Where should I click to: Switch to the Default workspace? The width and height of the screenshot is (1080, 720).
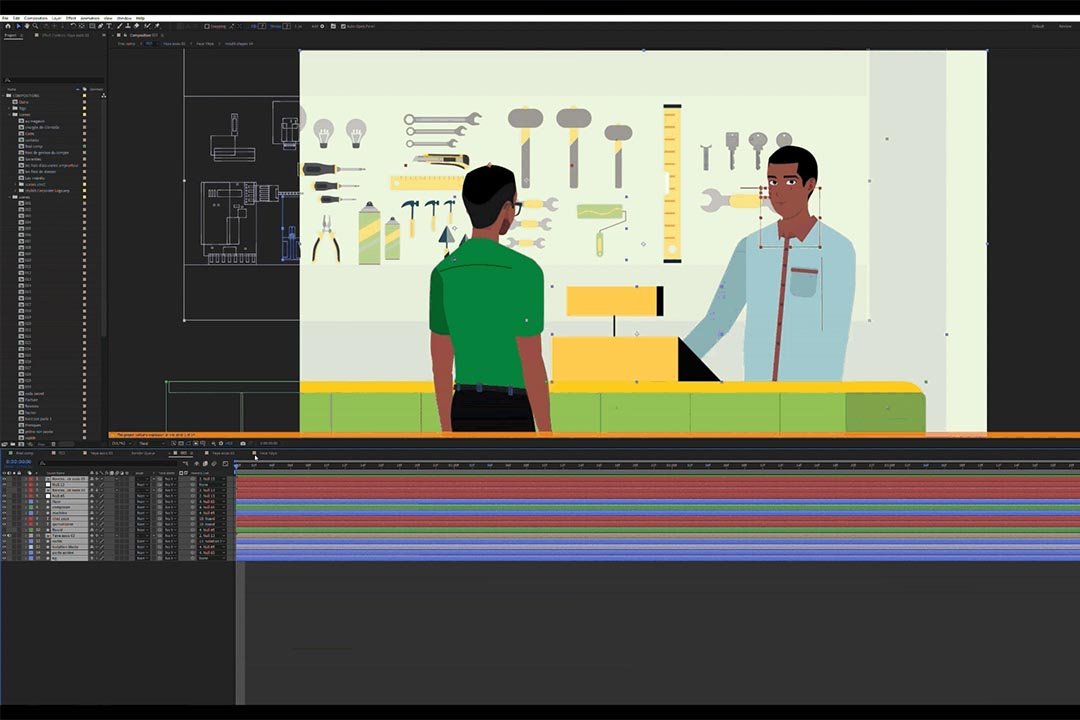pyautogui.click(x=1037, y=26)
